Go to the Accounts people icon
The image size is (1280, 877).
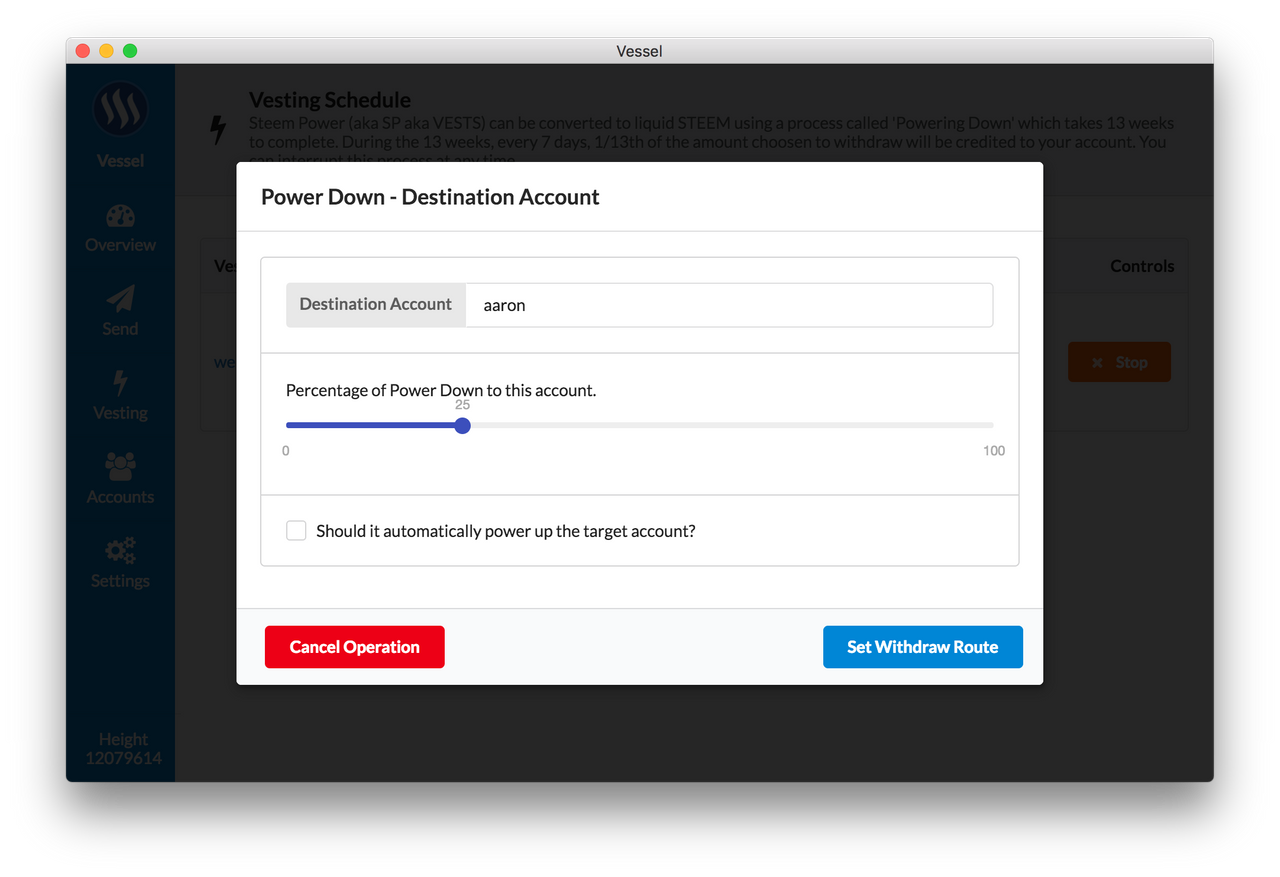(x=120, y=466)
